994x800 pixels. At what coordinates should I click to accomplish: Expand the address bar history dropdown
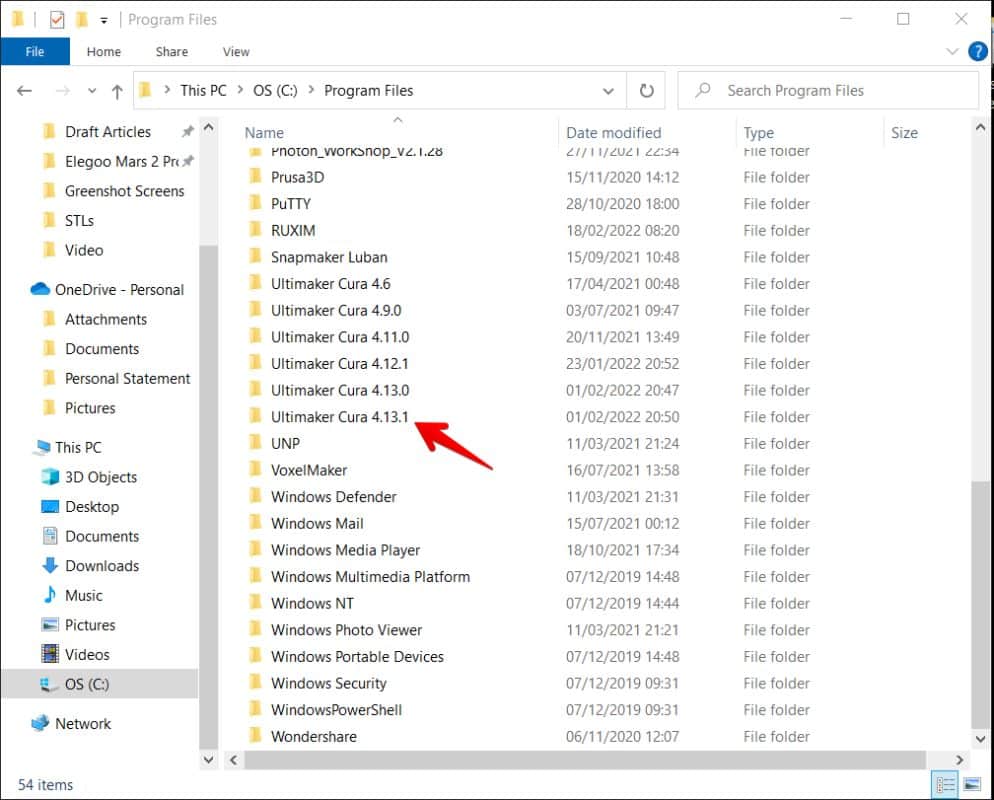pyautogui.click(x=608, y=91)
